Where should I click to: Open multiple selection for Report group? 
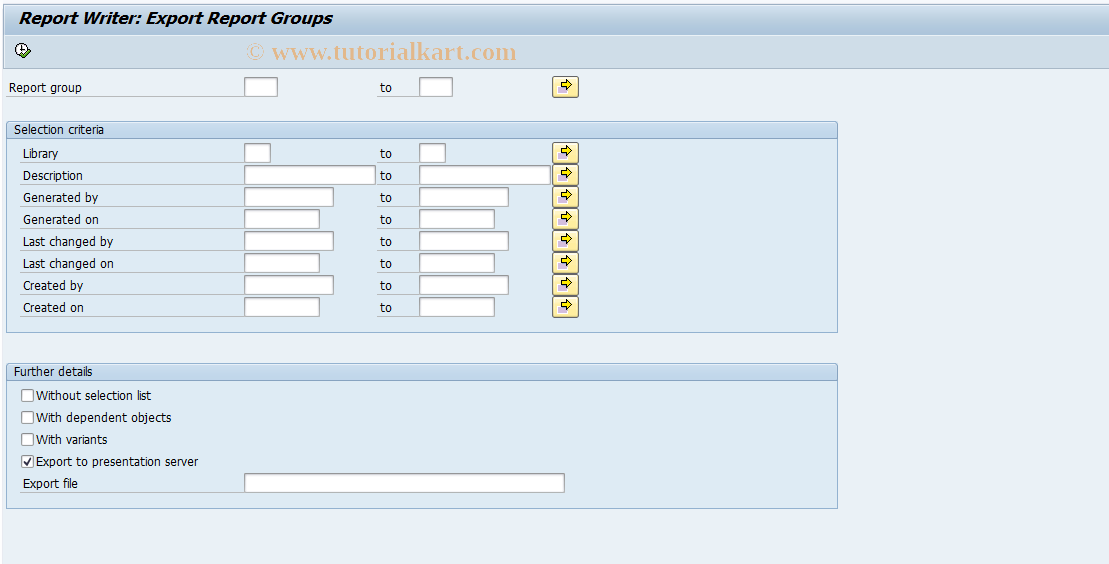click(565, 87)
